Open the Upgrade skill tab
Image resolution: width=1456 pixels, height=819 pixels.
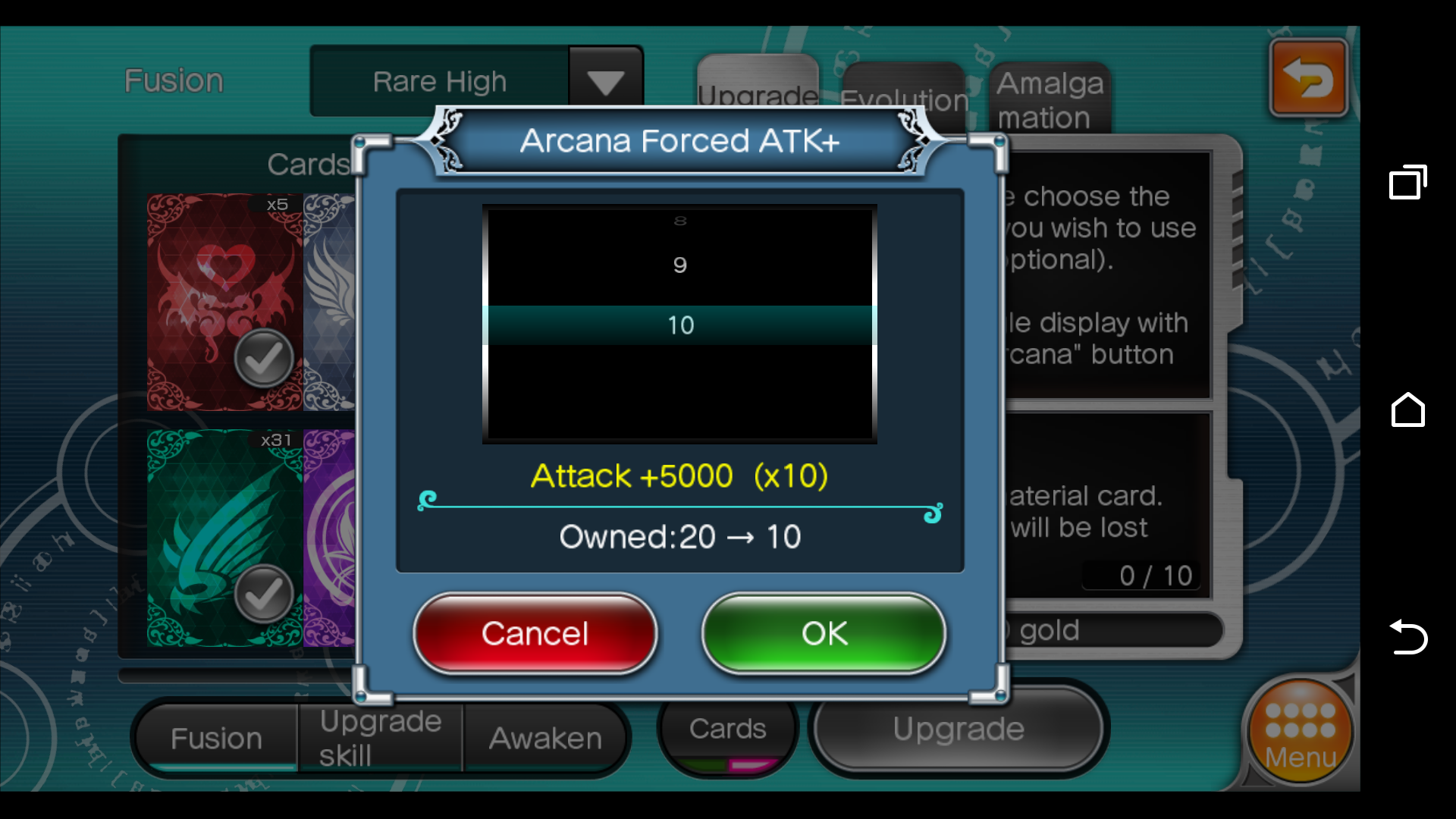(381, 738)
